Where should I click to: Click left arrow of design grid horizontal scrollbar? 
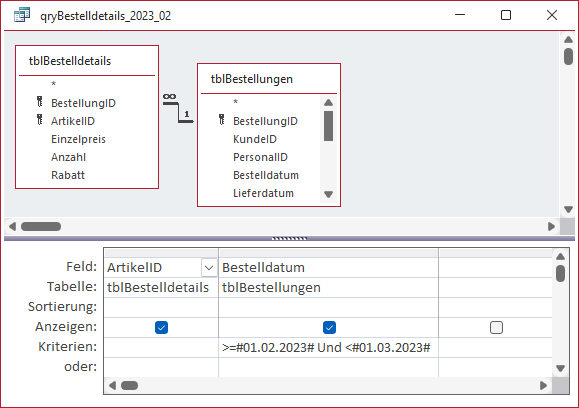112,385
